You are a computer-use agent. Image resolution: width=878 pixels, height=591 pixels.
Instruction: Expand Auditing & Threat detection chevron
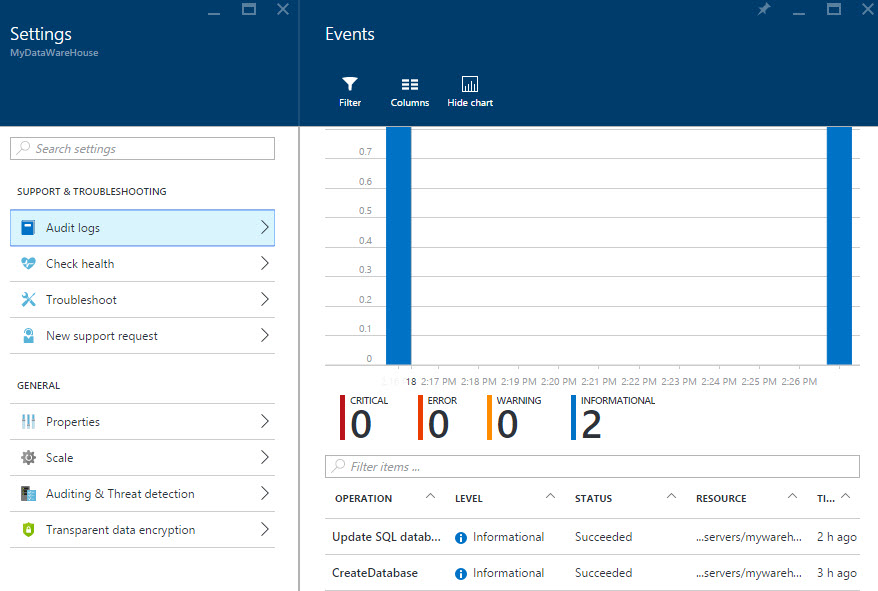coord(264,494)
